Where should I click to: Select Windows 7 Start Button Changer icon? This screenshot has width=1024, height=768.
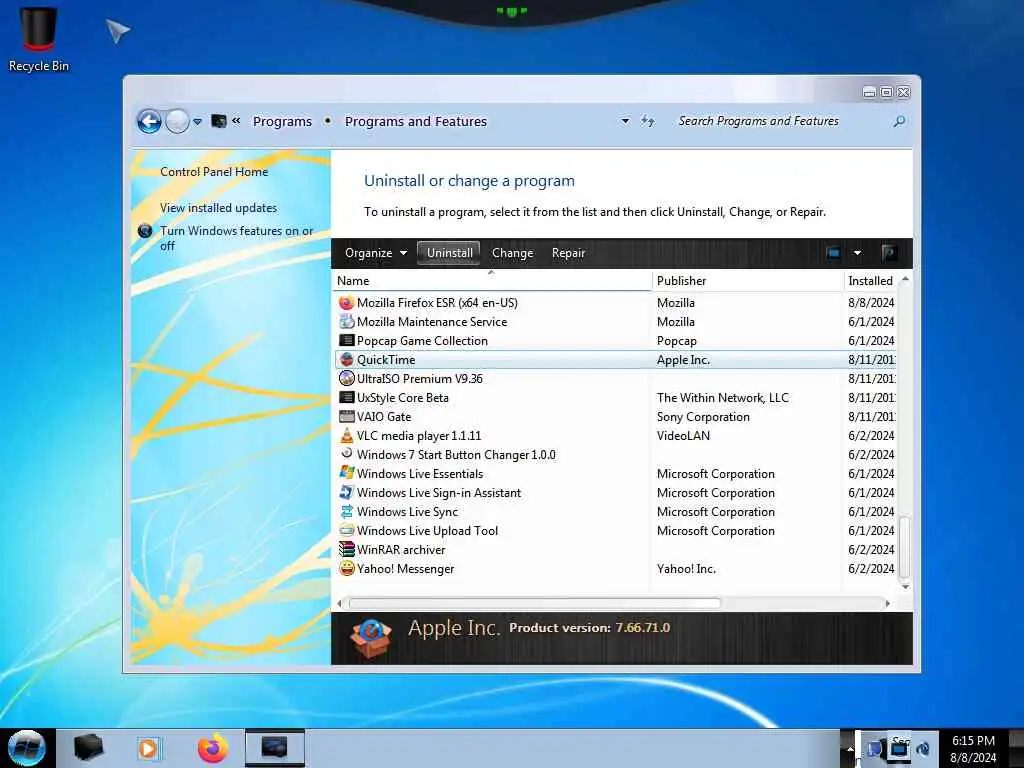[347, 454]
